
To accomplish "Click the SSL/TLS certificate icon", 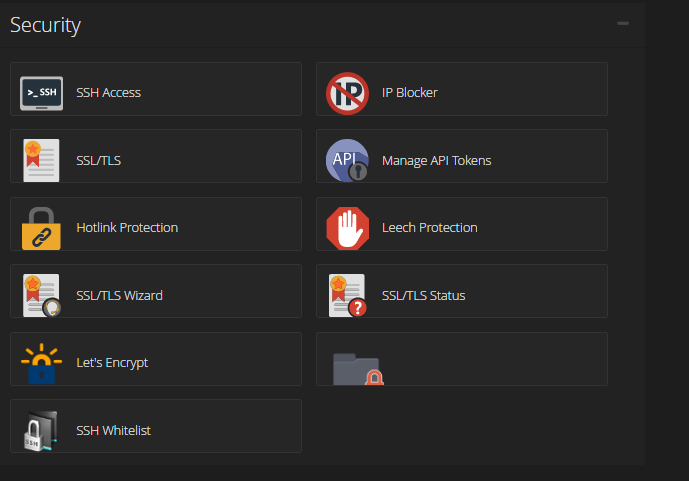I will point(42,160).
